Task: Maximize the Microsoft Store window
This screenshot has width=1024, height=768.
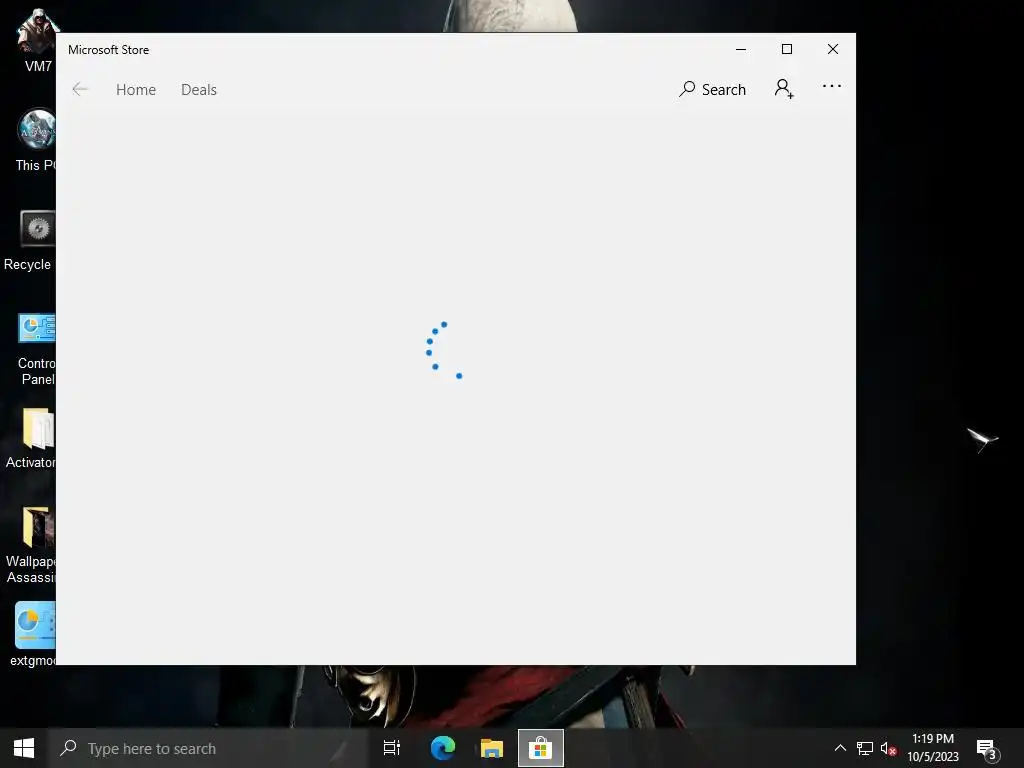Action: pyautogui.click(x=787, y=50)
